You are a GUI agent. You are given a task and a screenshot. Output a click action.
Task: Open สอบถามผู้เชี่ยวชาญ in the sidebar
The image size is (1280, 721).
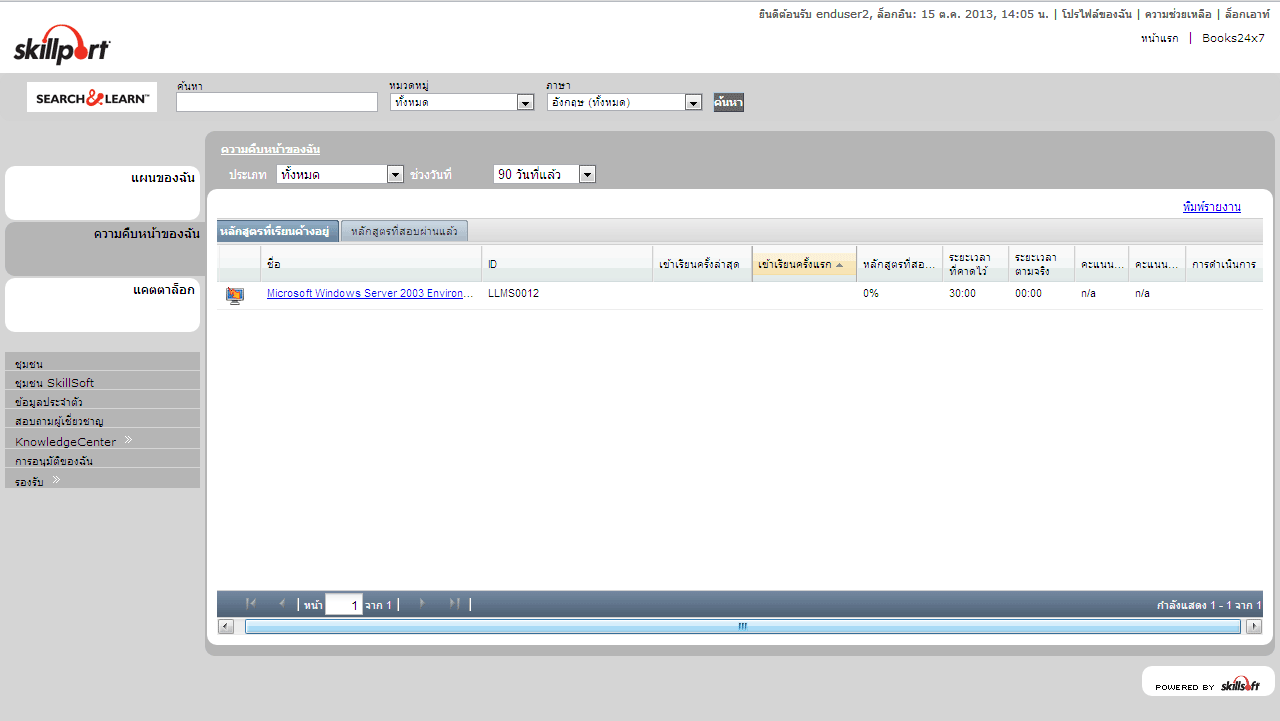point(102,420)
